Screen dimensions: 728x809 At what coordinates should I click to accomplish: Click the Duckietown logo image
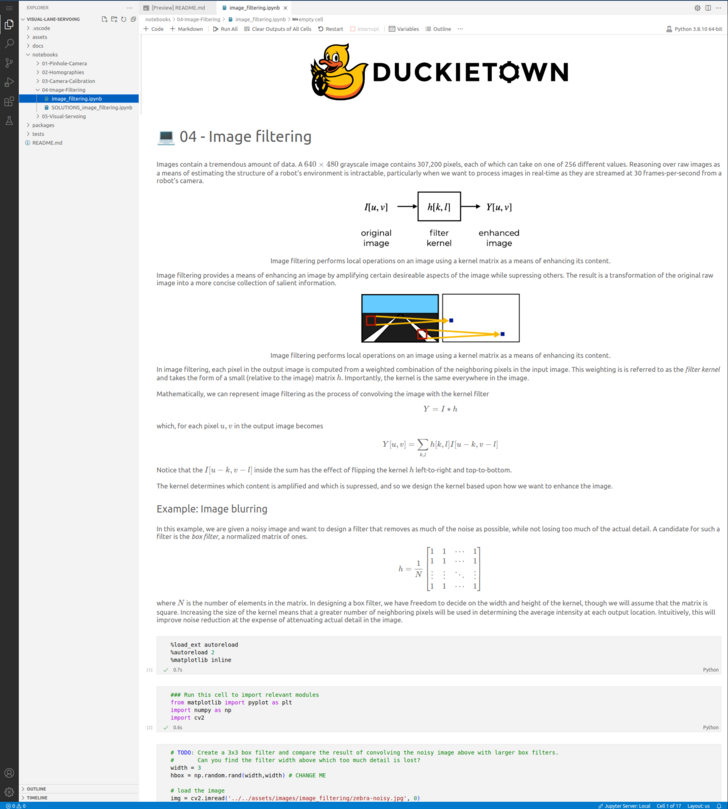[440, 72]
